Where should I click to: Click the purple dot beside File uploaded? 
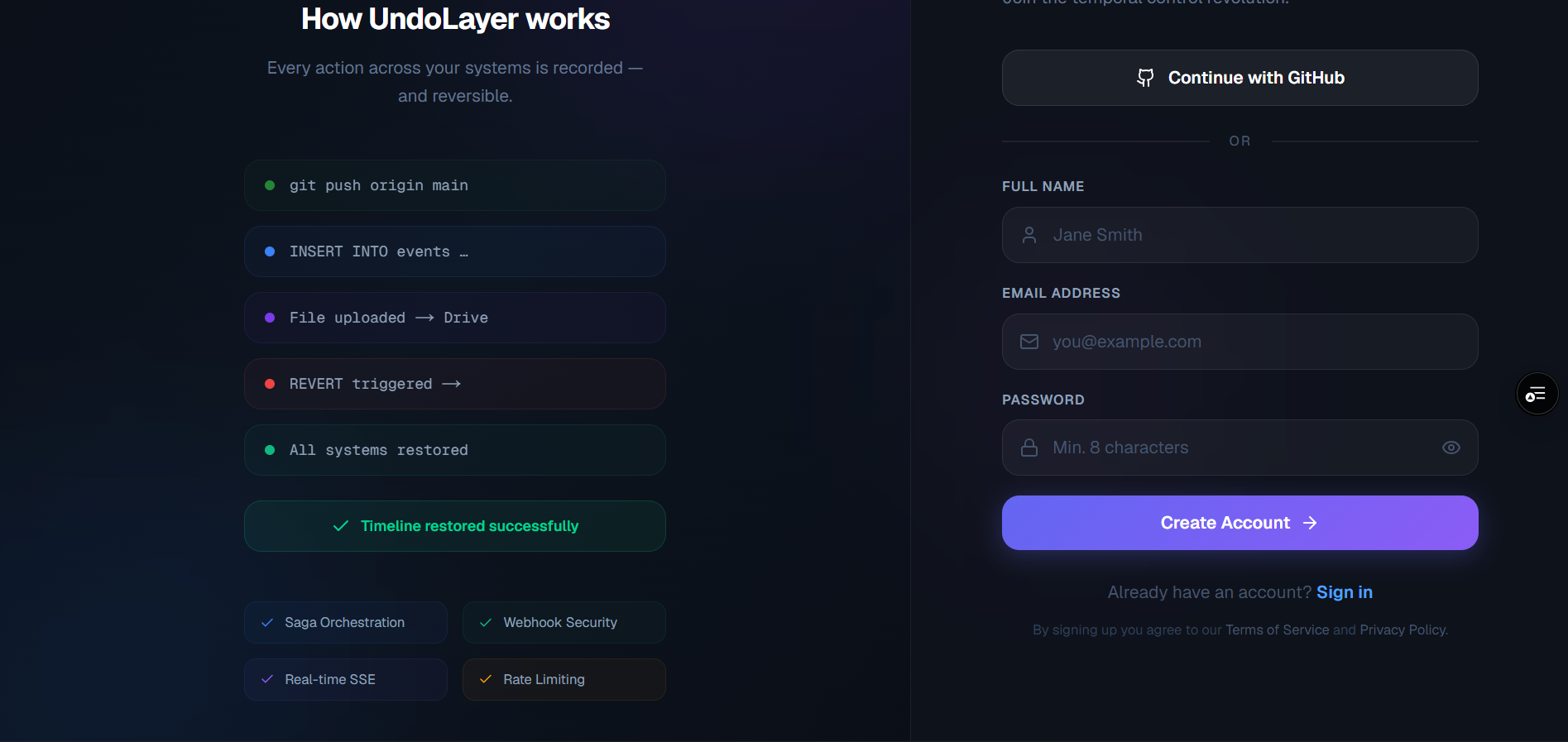click(x=270, y=318)
